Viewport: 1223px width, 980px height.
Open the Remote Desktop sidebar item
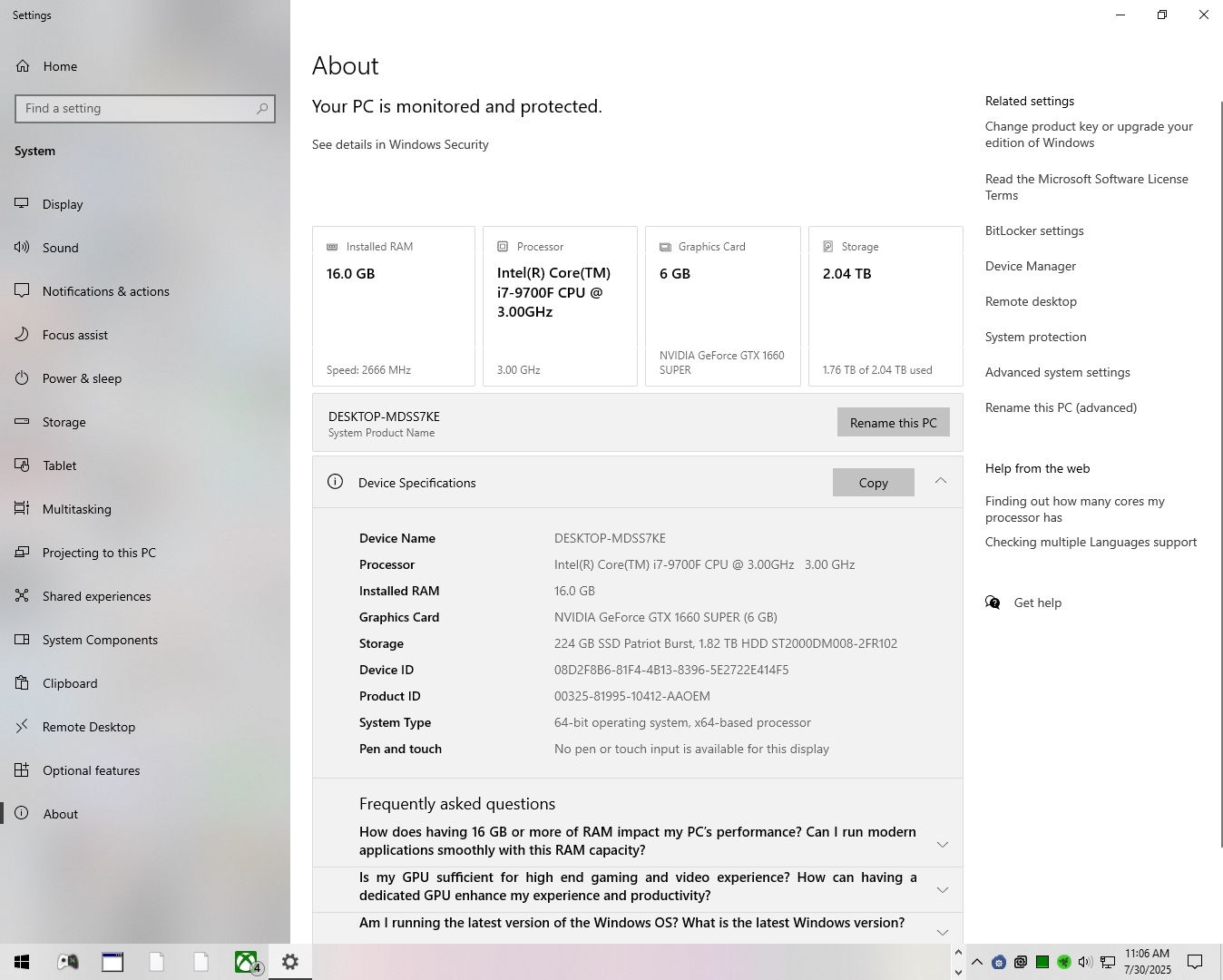(89, 727)
